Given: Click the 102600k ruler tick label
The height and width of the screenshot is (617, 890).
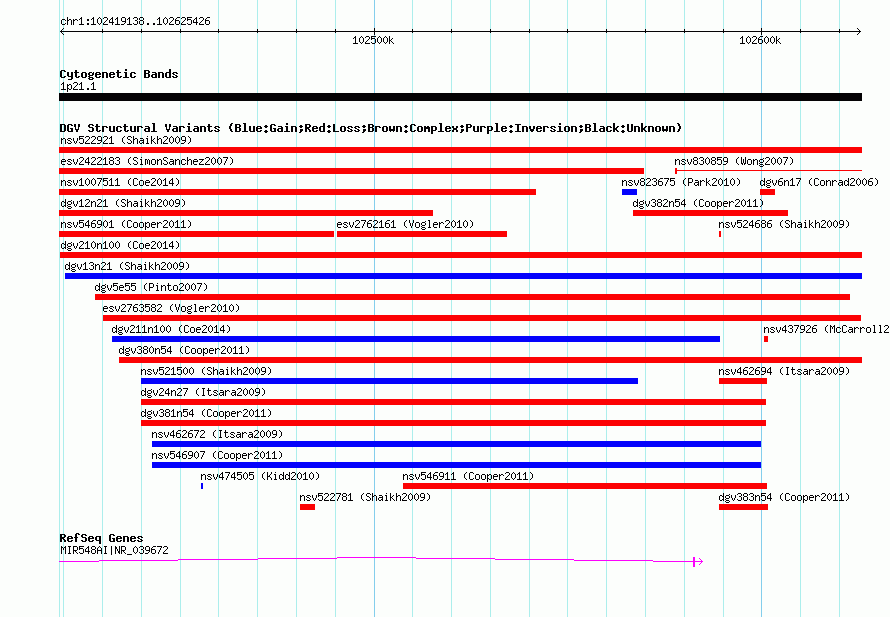Looking at the screenshot, I should point(760,40).
